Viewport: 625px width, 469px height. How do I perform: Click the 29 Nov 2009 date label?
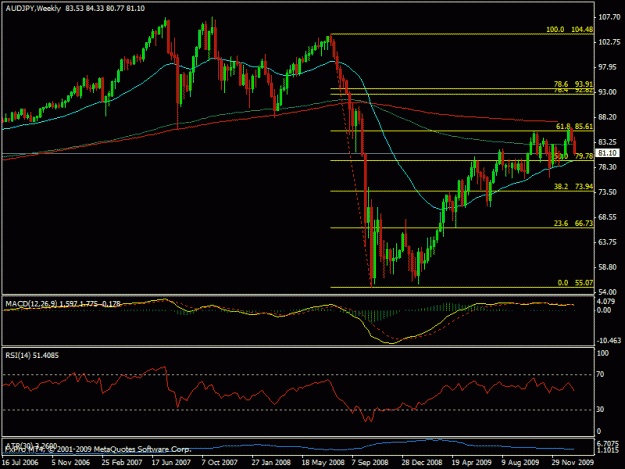point(572,462)
